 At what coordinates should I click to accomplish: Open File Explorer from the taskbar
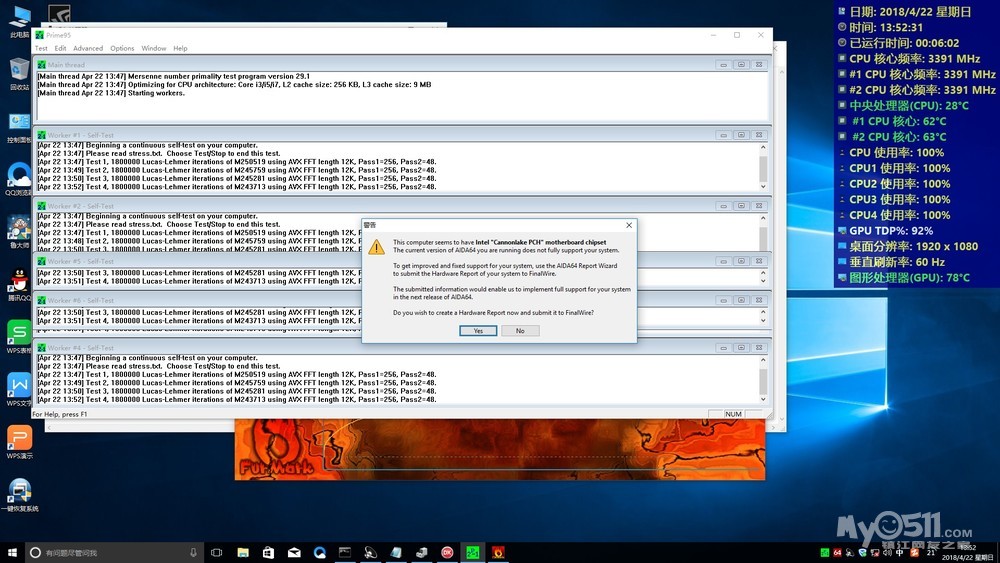click(243, 552)
